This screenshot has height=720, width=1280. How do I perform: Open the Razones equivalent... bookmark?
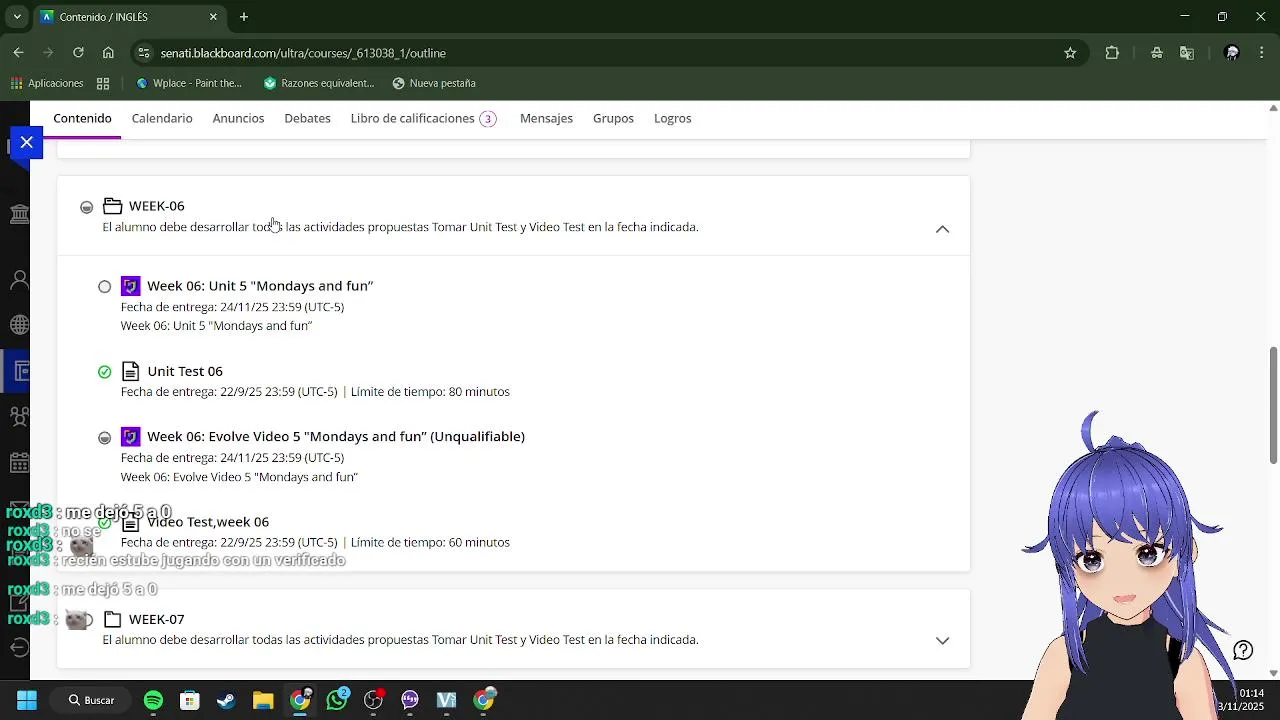click(x=318, y=83)
